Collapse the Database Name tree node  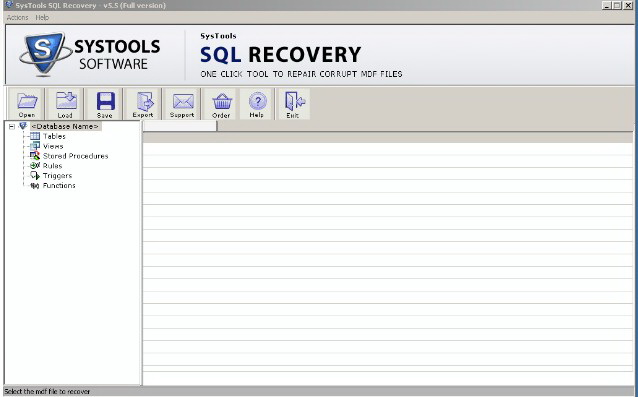12,127
